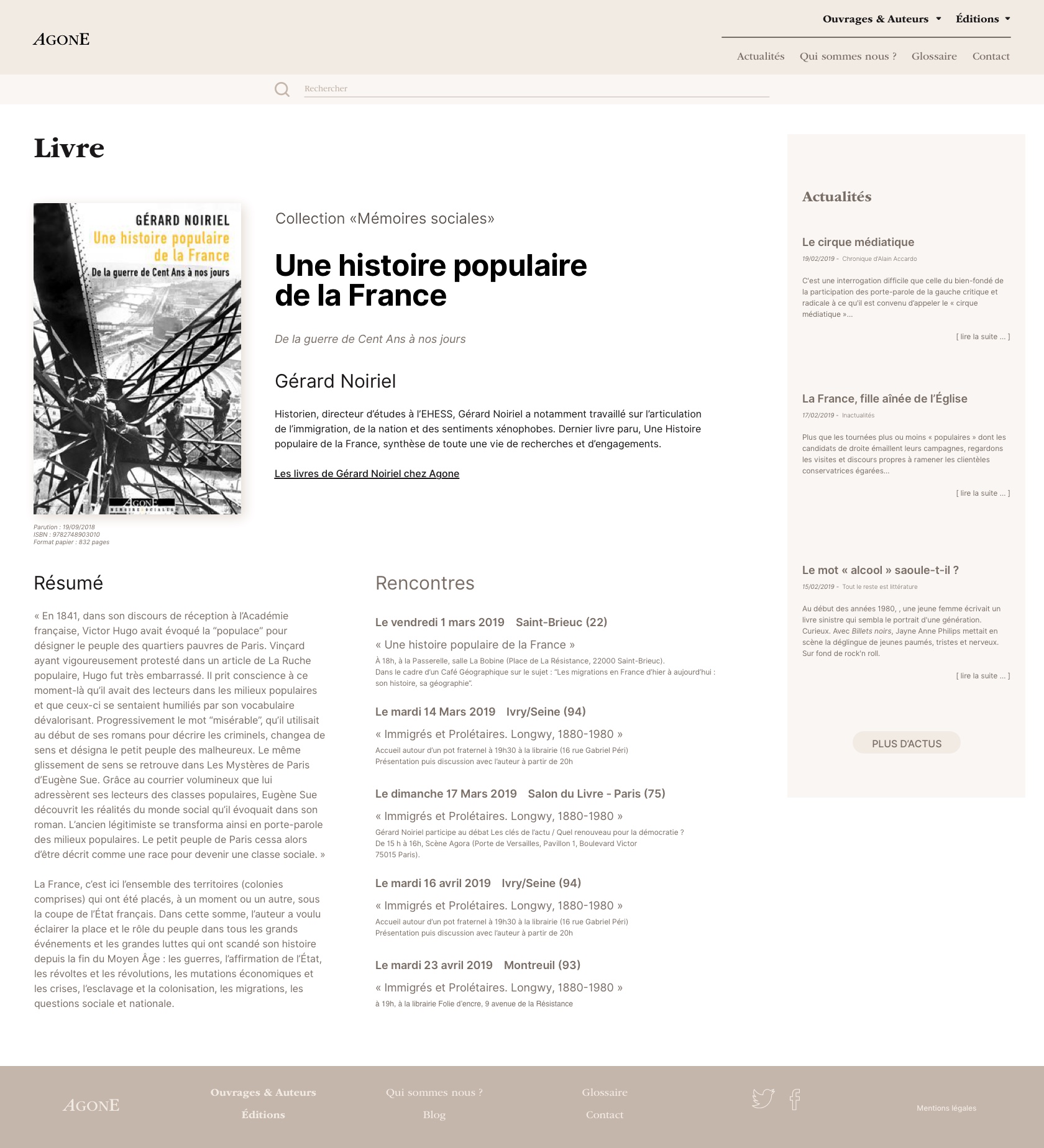Click the Agone logo in footer

coord(91,1105)
